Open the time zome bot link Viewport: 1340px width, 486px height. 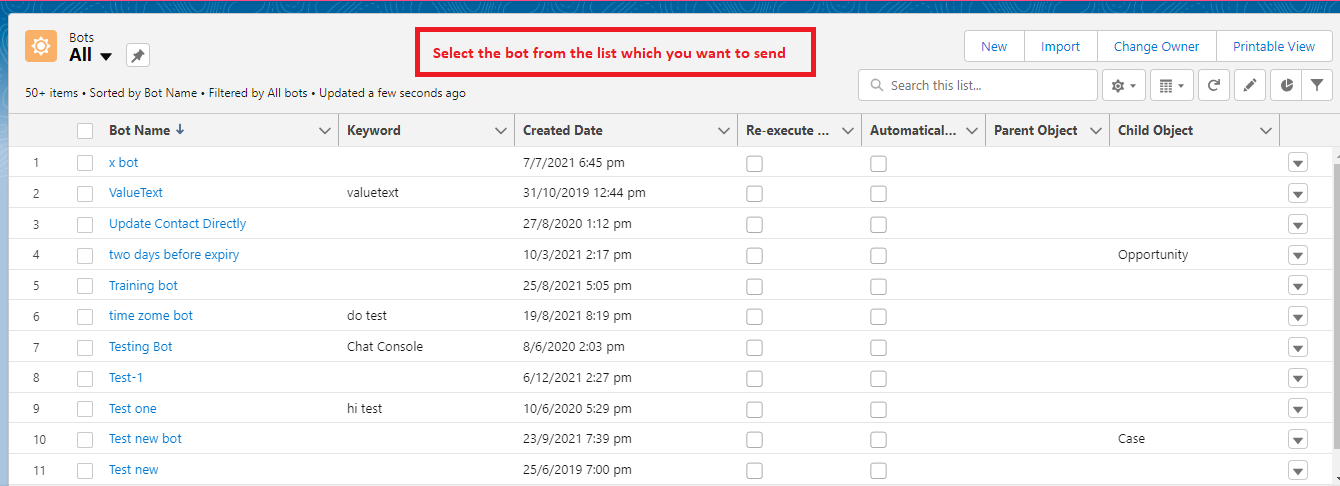[151, 316]
